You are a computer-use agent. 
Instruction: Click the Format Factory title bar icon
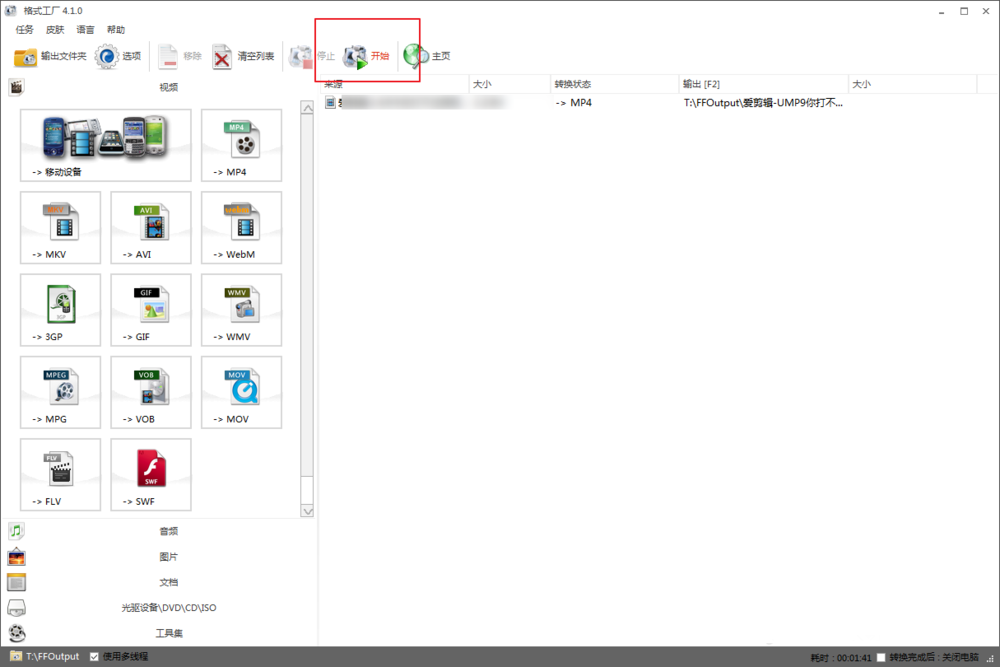(10, 10)
